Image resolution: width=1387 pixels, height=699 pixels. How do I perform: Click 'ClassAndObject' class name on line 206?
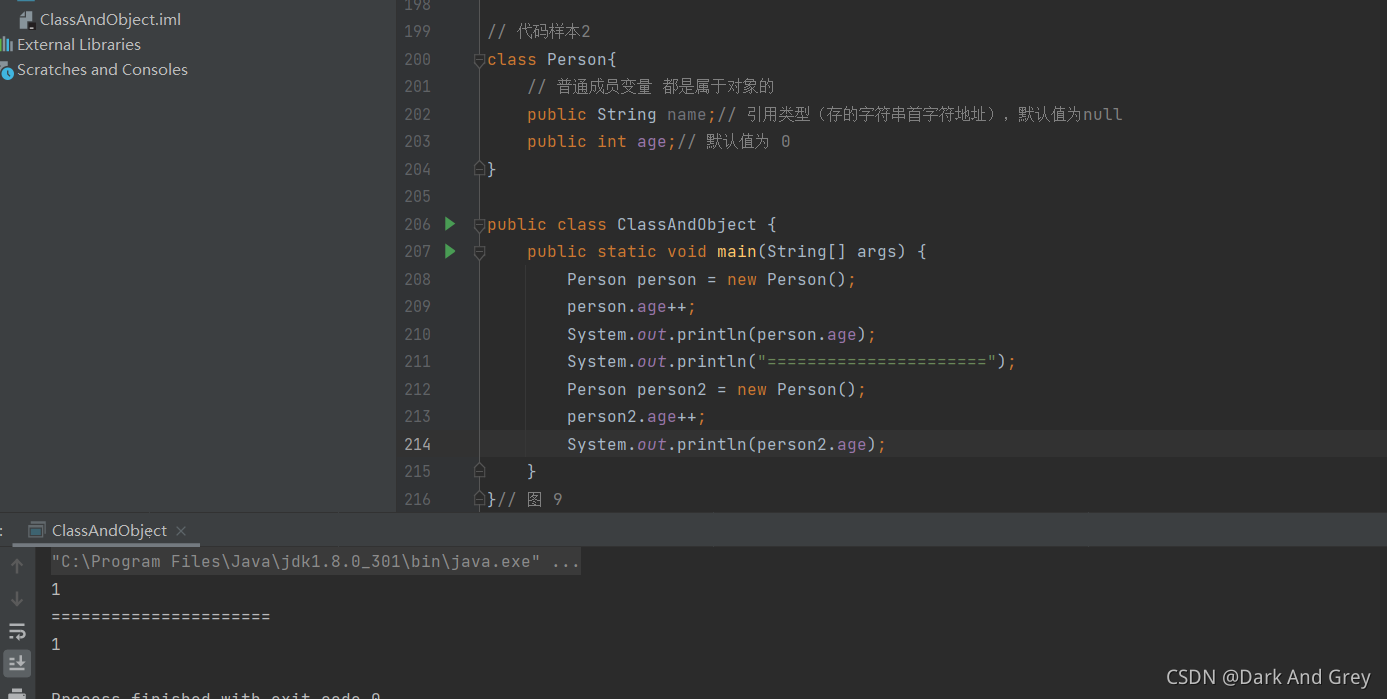tap(686, 225)
